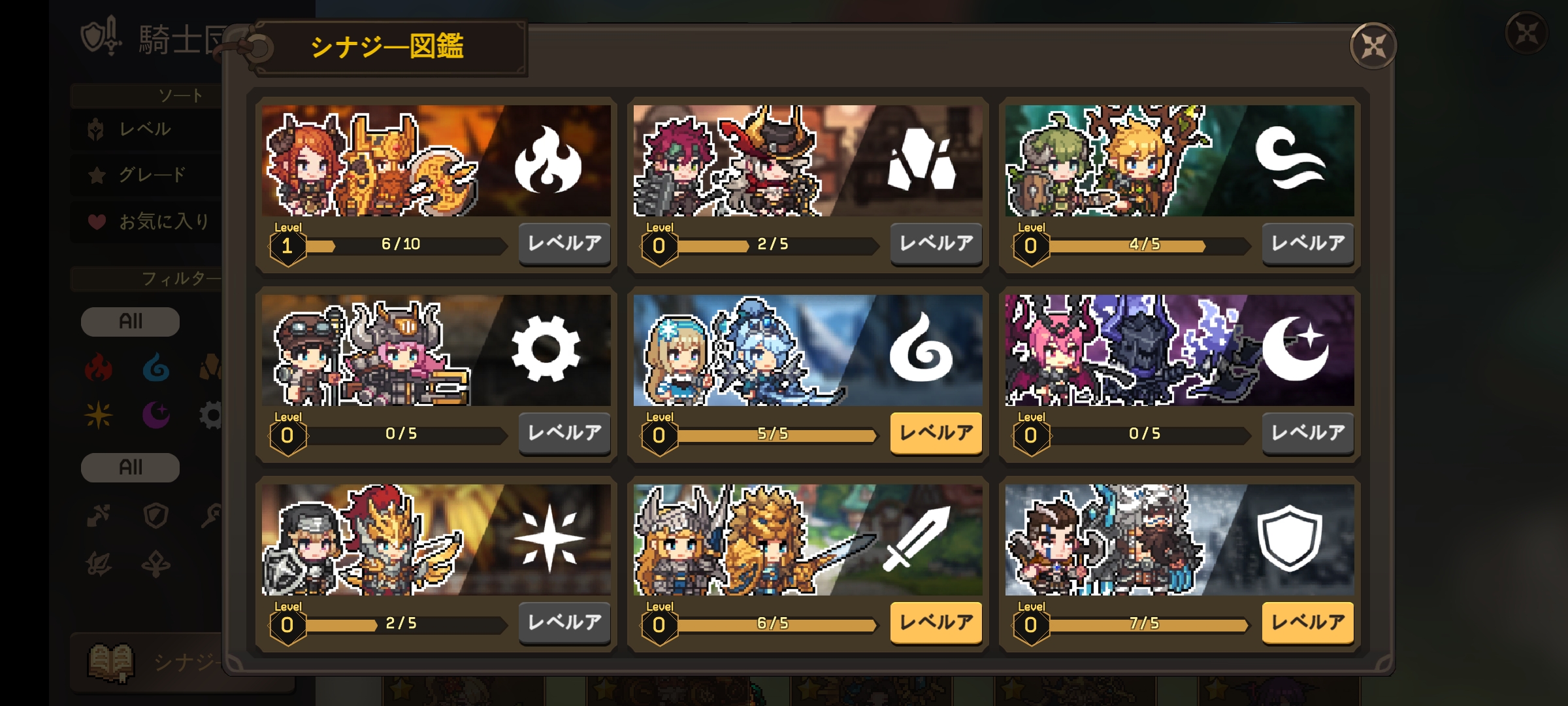Level up the shield synergy (7/5)

point(1308,622)
